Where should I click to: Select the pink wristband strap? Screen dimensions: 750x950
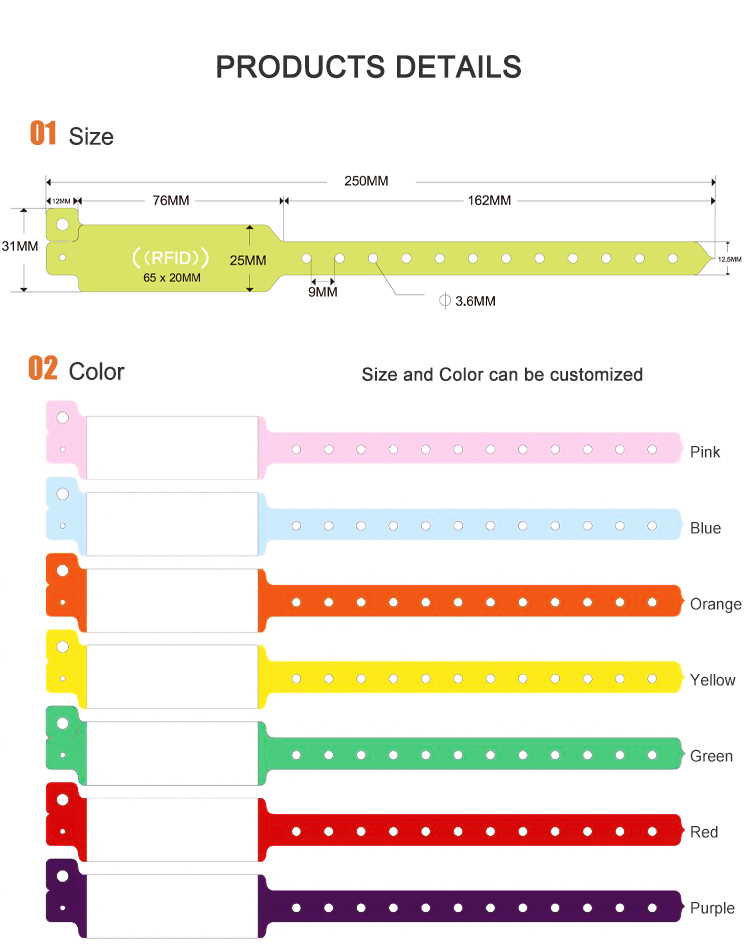(x=470, y=450)
